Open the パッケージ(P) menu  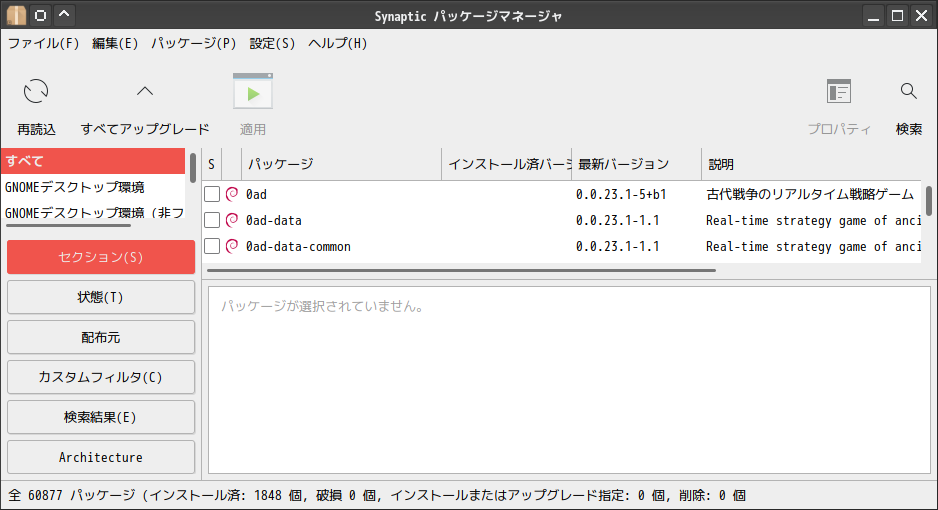click(193, 44)
